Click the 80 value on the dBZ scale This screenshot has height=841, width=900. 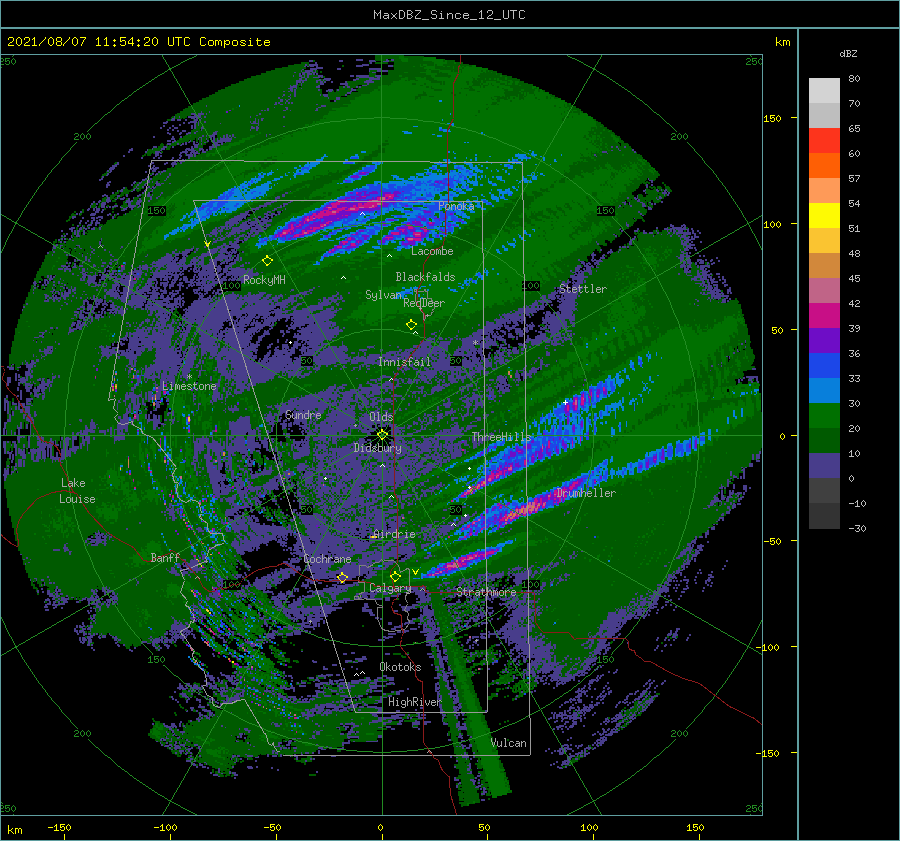click(854, 79)
